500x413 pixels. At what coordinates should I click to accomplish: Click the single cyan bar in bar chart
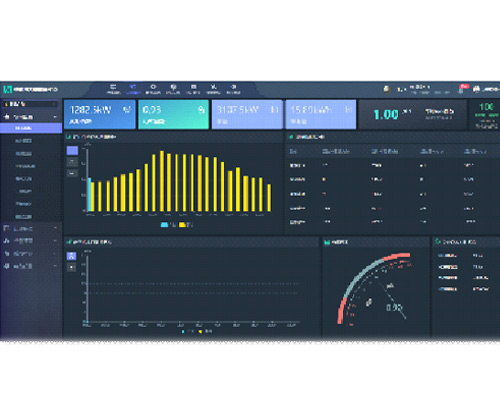pyautogui.click(x=89, y=194)
